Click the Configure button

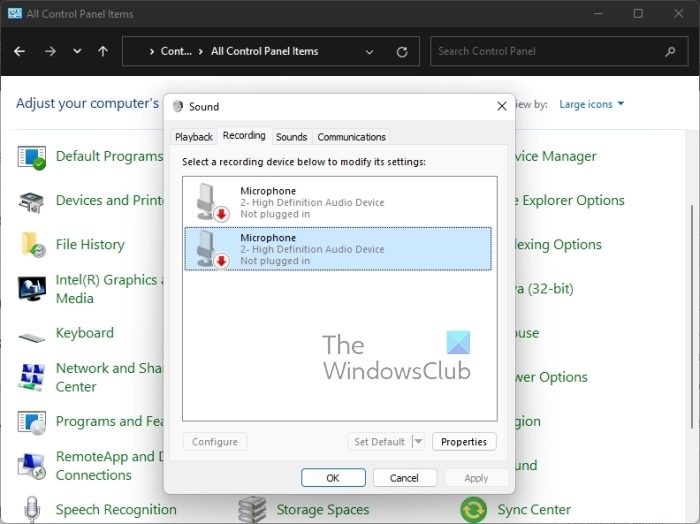215,441
